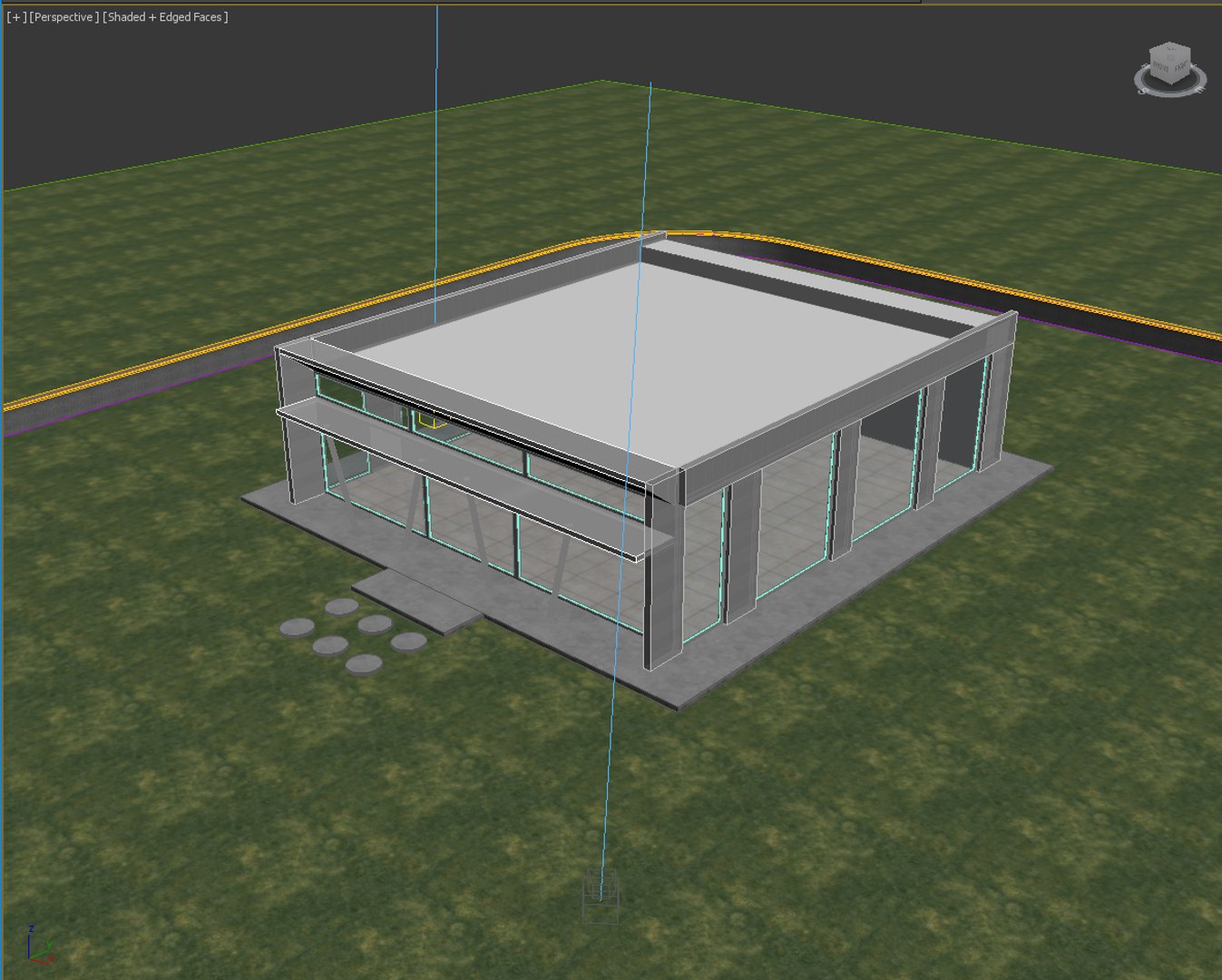The width and height of the screenshot is (1222, 980).
Task: Open the Shaded + Edged Faces shading menu
Action: pyautogui.click(x=165, y=17)
